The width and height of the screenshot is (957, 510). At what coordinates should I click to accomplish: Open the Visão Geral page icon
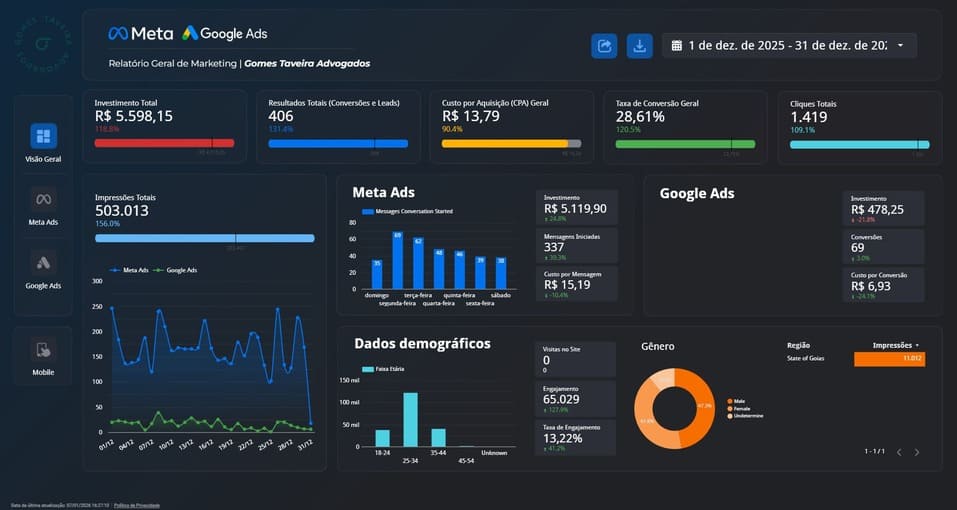tap(44, 136)
